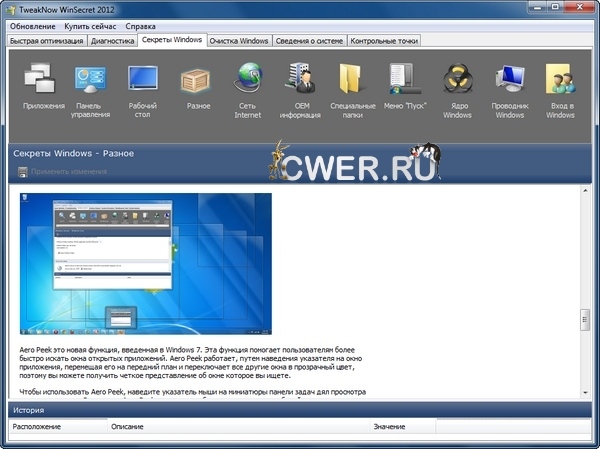
Task: Click the Меню "Пуск" icon
Action: click(404, 79)
